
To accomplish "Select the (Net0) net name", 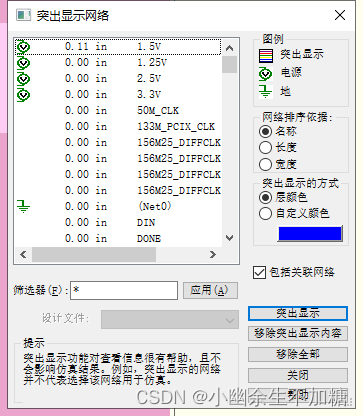I will 155,206.
